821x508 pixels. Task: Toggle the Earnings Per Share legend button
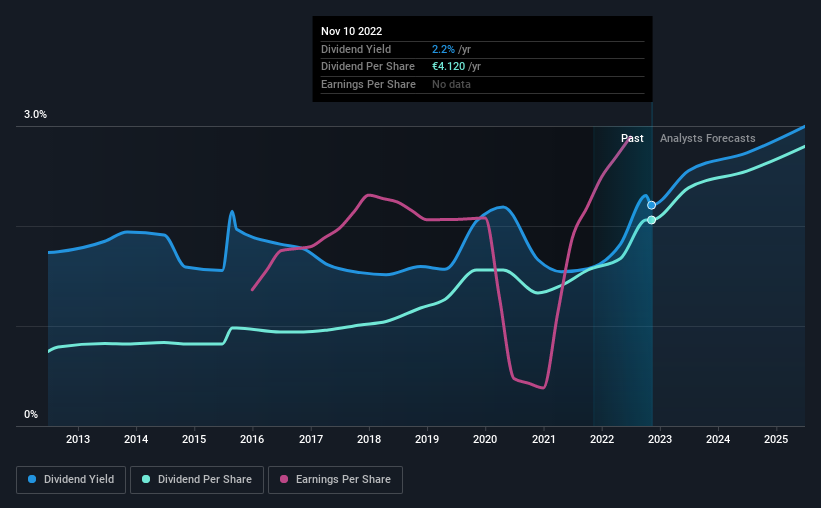coord(335,480)
